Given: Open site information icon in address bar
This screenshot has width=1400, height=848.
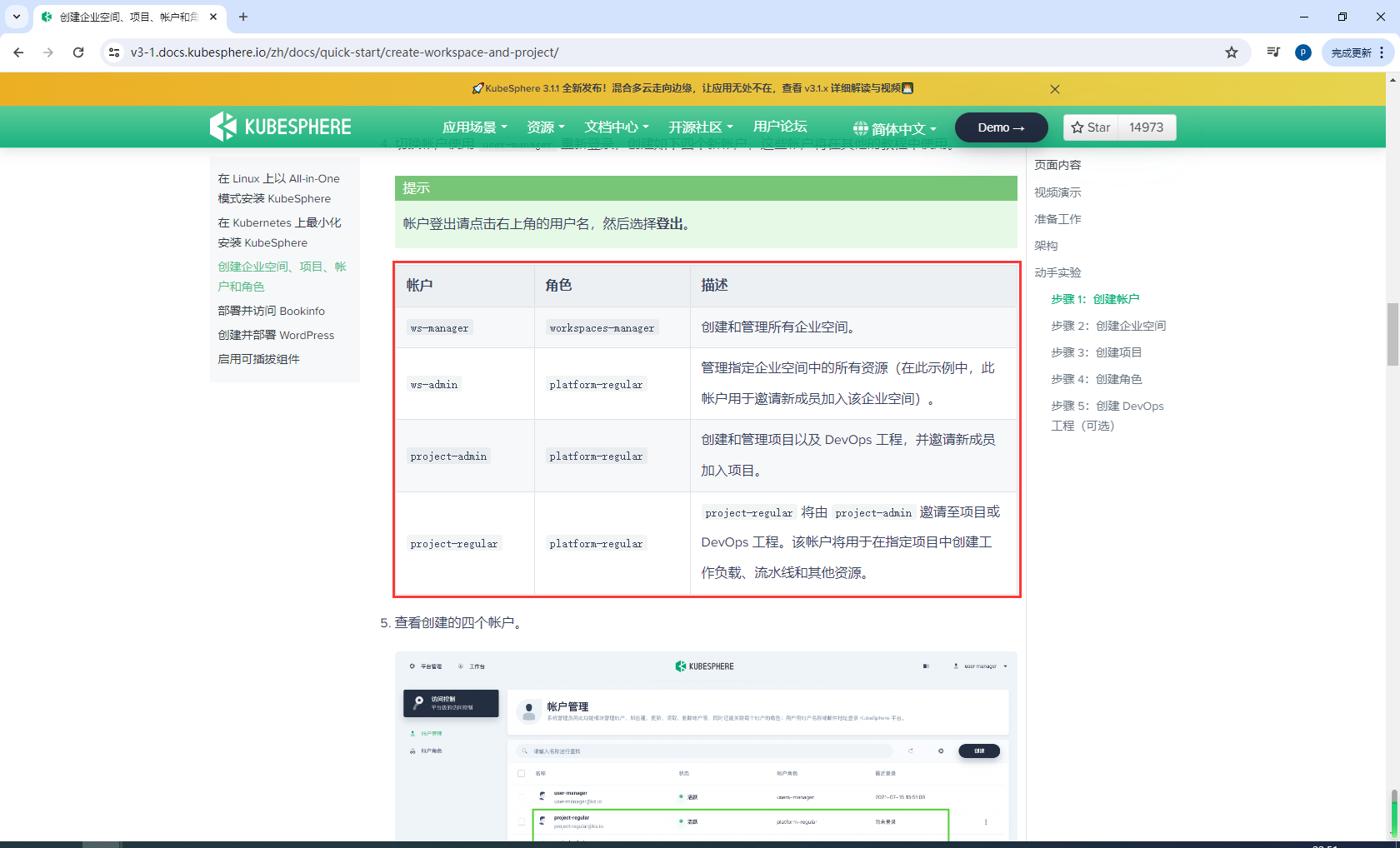Looking at the screenshot, I should coord(114,52).
